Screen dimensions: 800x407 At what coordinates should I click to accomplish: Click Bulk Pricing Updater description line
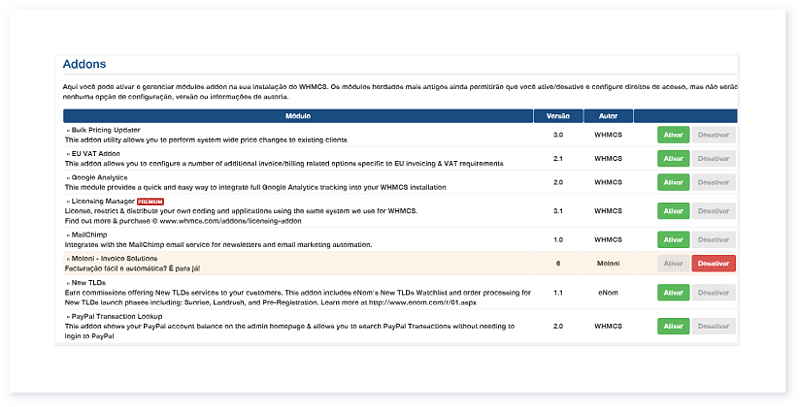pyautogui.click(x=206, y=140)
